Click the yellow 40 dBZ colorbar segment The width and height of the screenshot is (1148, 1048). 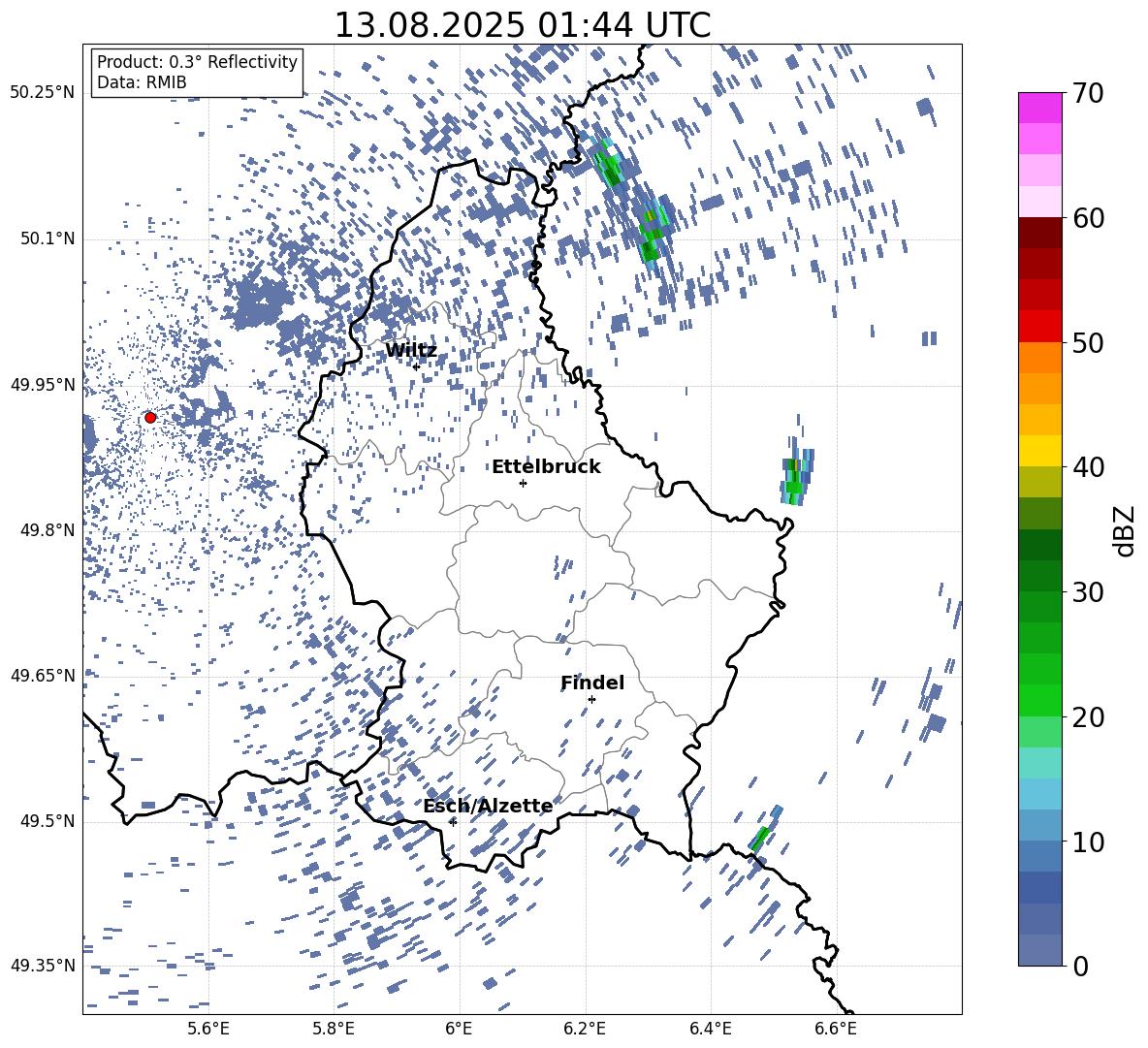(x=1039, y=451)
